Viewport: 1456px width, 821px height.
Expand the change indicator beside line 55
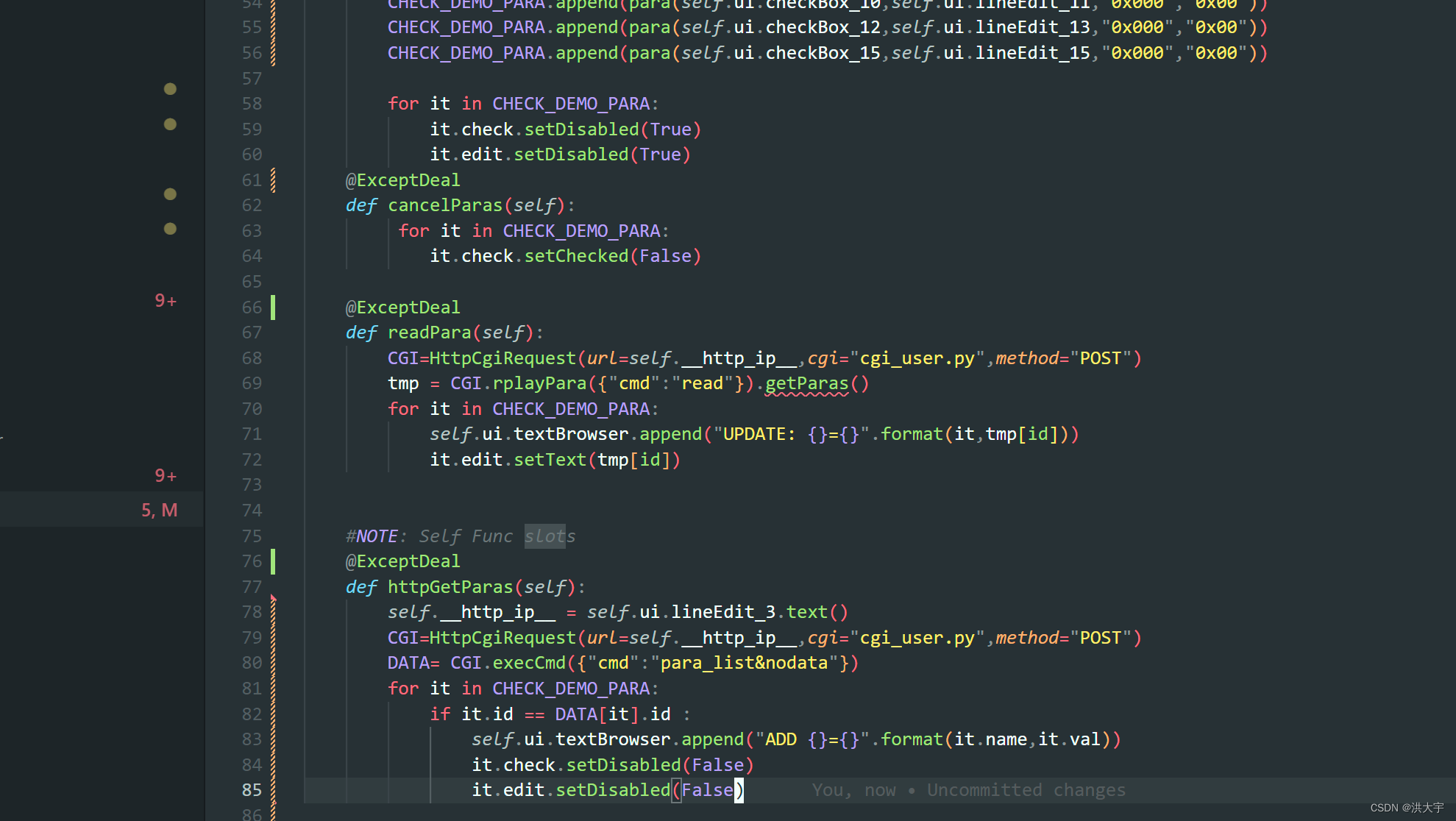tap(272, 26)
